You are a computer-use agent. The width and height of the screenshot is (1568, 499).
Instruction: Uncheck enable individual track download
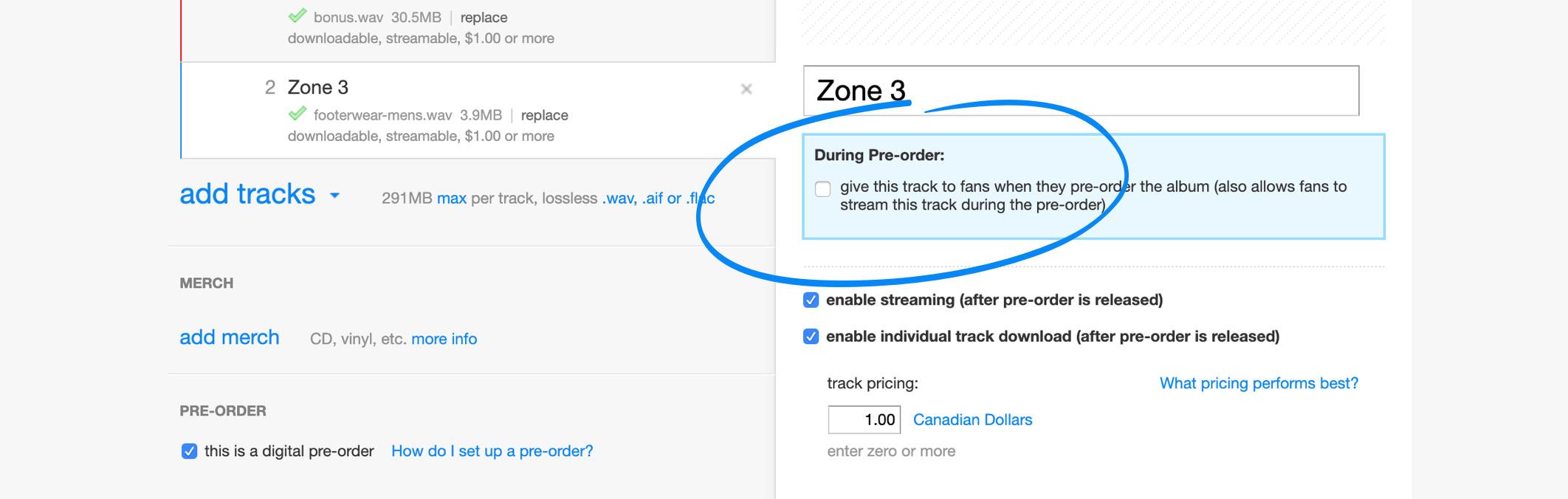click(x=811, y=337)
